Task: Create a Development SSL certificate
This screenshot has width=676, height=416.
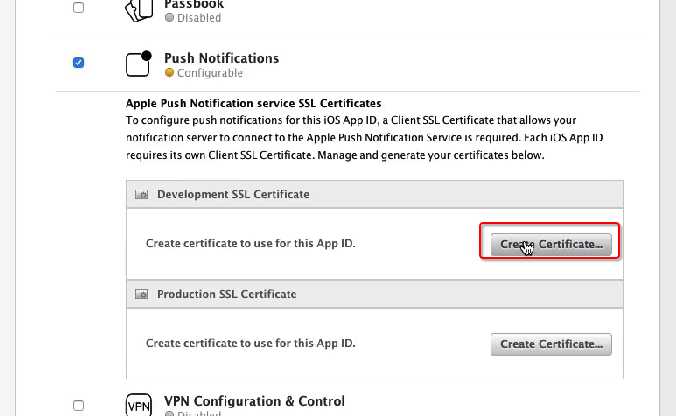Action: point(551,244)
